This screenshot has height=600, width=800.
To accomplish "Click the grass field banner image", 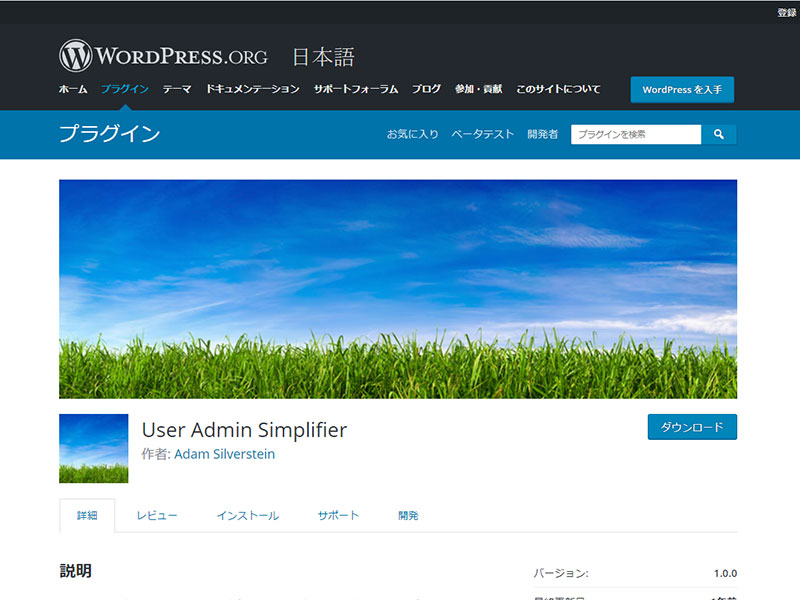I will [x=398, y=289].
